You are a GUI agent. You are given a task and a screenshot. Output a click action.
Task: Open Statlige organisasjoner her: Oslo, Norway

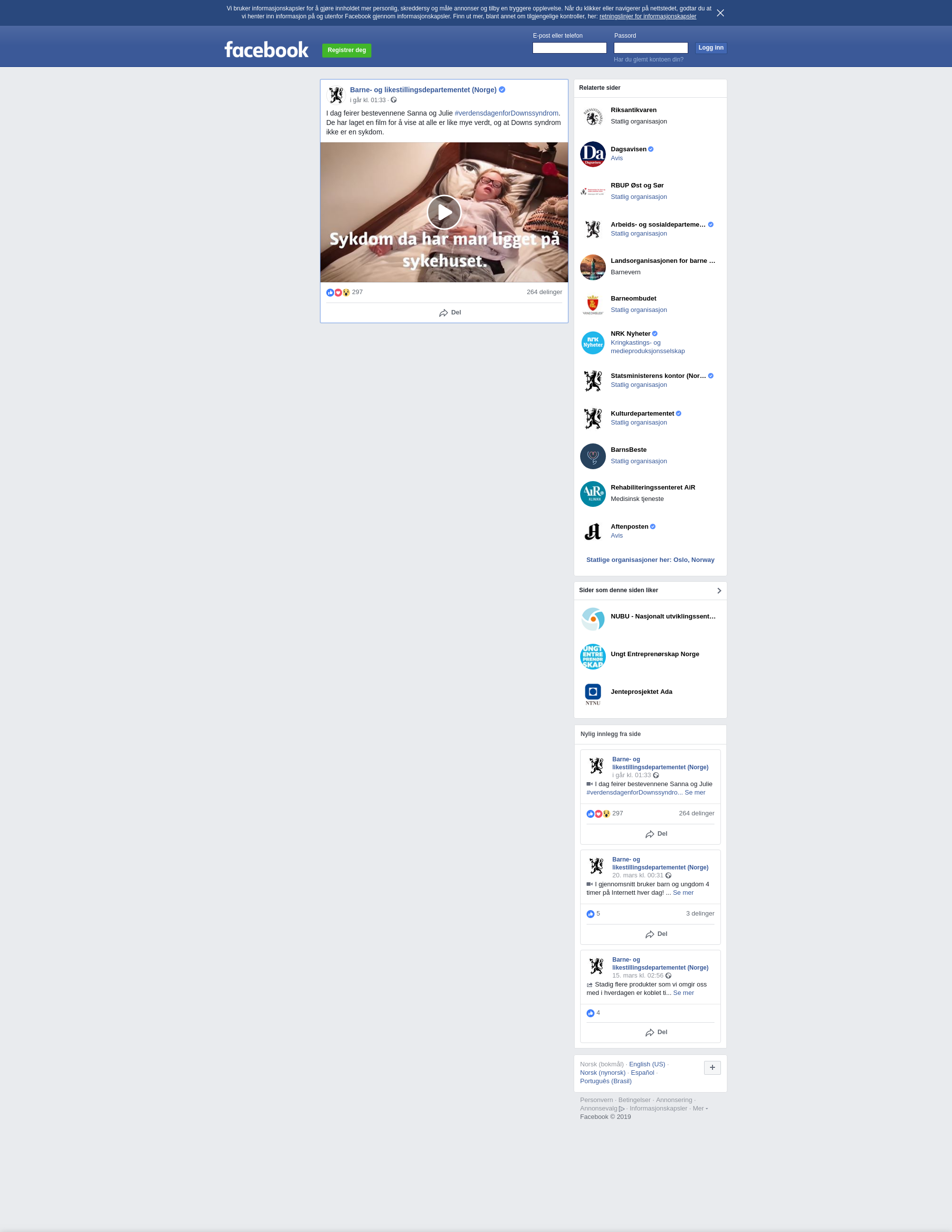pyautogui.click(x=650, y=559)
